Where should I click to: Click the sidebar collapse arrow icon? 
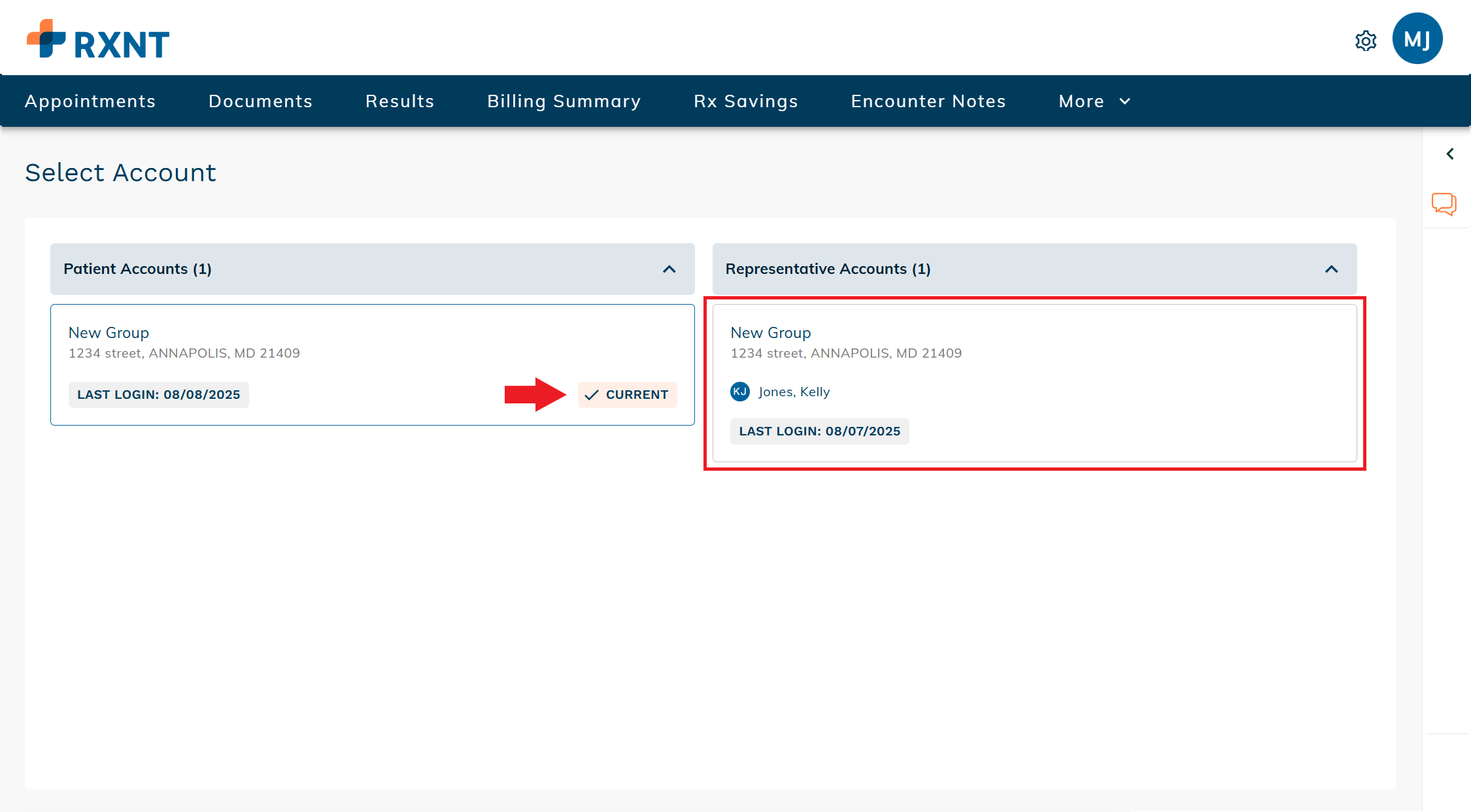1450,154
